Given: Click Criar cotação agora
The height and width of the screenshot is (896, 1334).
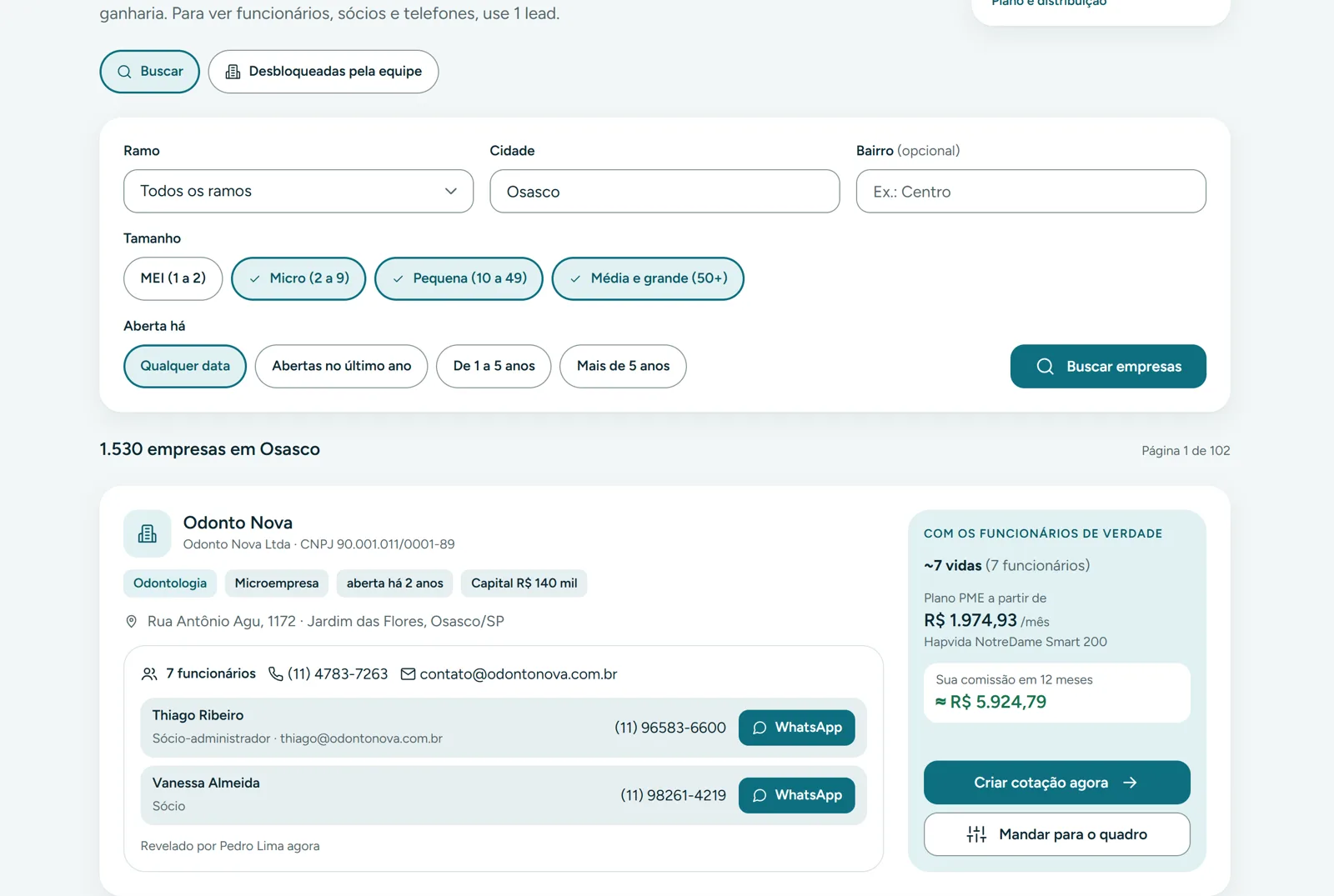Looking at the screenshot, I should [x=1057, y=783].
